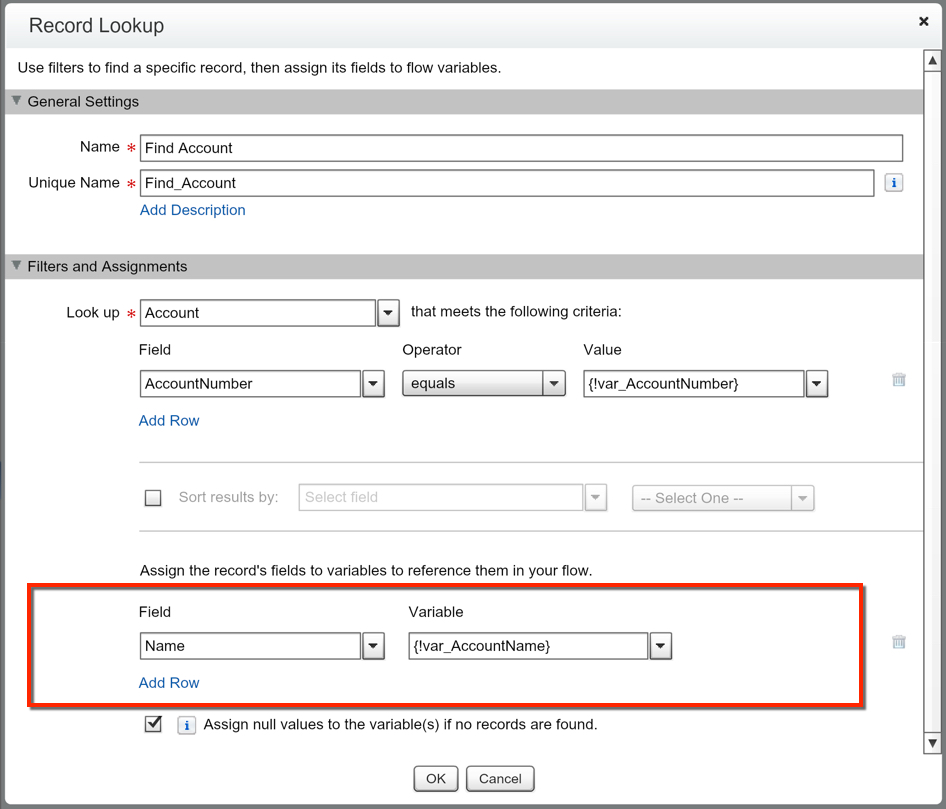
Task: Open the {!var_AccountName} variable dropdown
Action: [x=660, y=646]
